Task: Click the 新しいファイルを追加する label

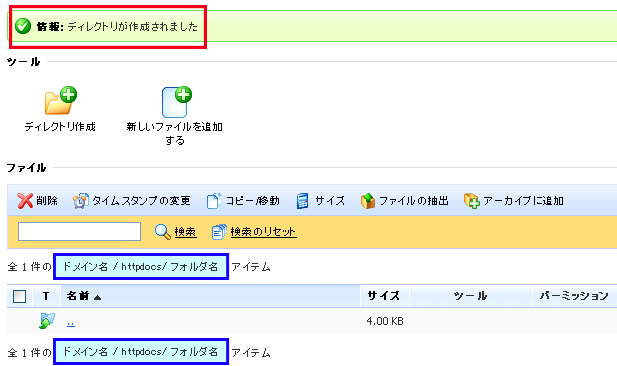Action: click(x=175, y=133)
